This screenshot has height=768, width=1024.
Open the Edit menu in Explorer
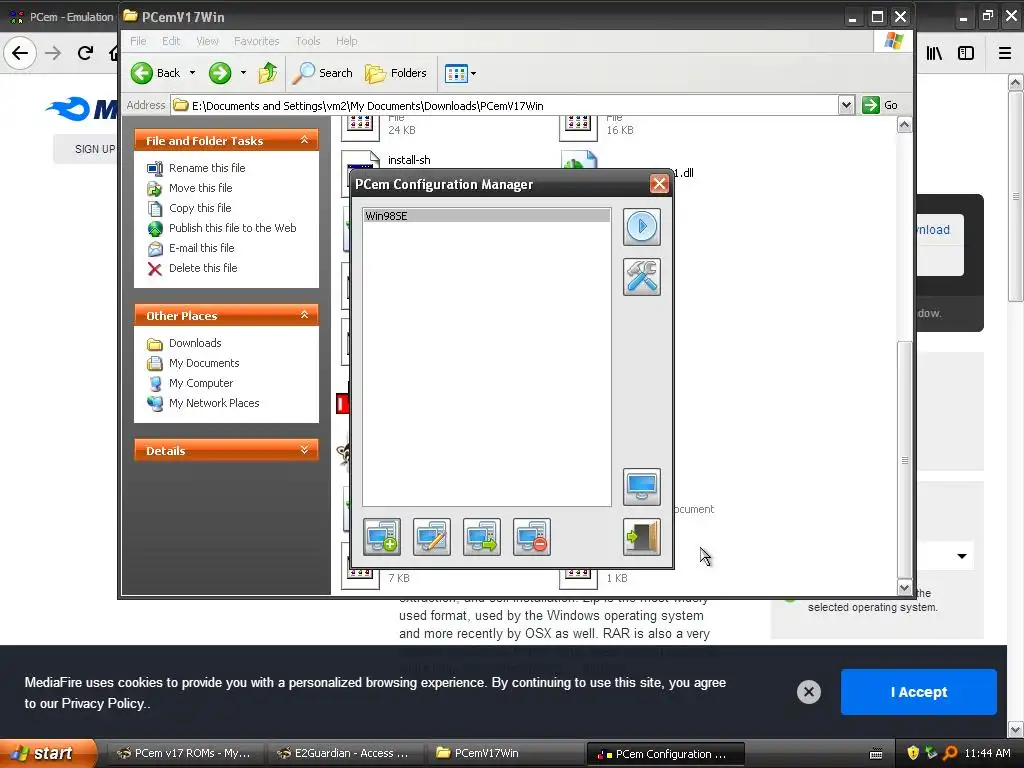[171, 41]
